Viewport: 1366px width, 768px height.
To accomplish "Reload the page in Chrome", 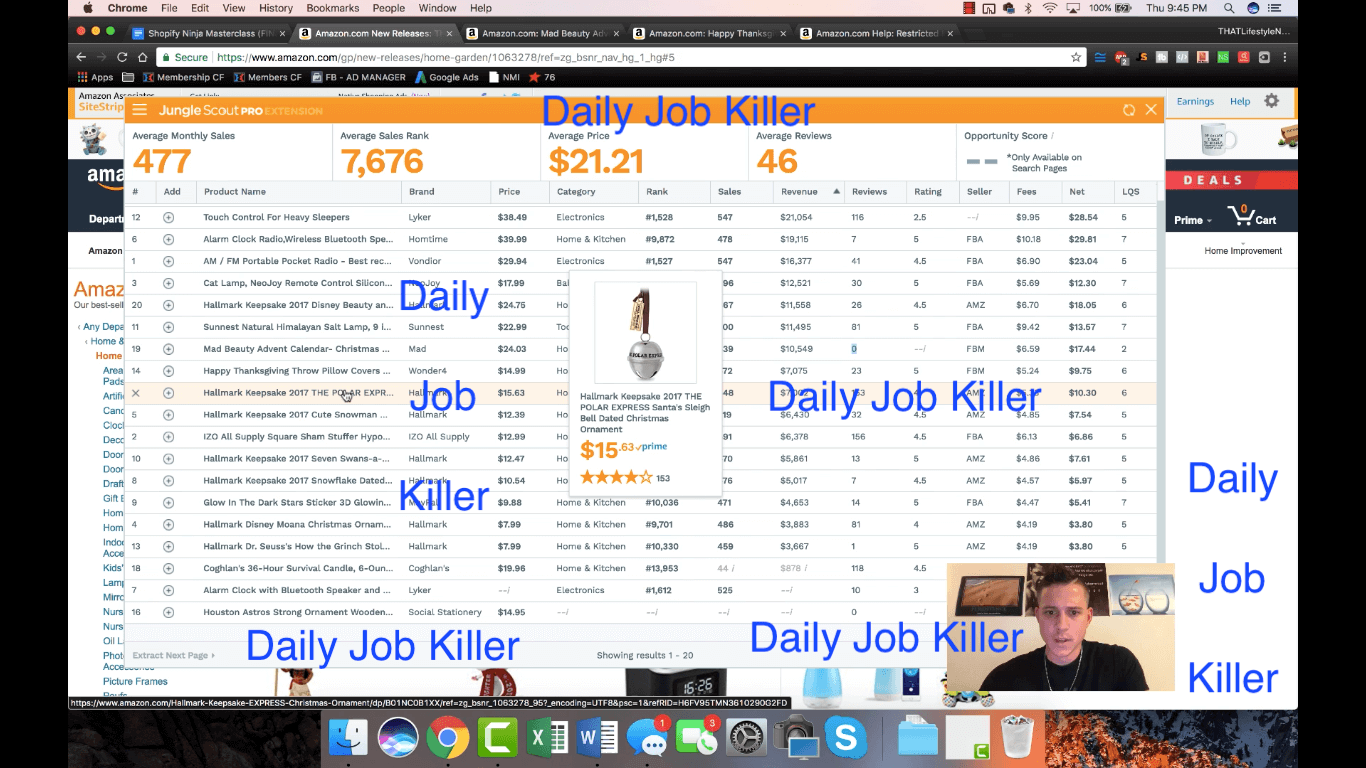I will [123, 57].
